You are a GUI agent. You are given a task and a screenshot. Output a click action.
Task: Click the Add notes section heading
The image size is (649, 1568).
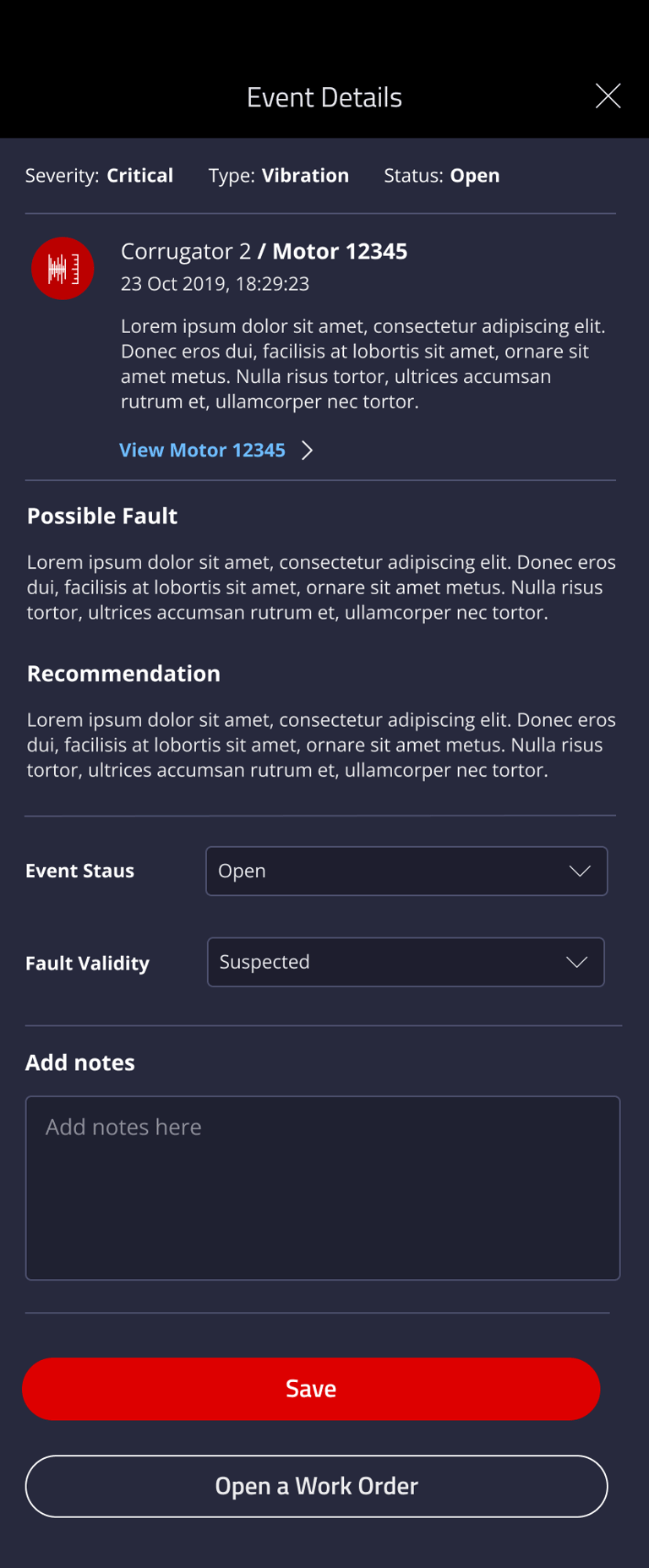[80, 1063]
